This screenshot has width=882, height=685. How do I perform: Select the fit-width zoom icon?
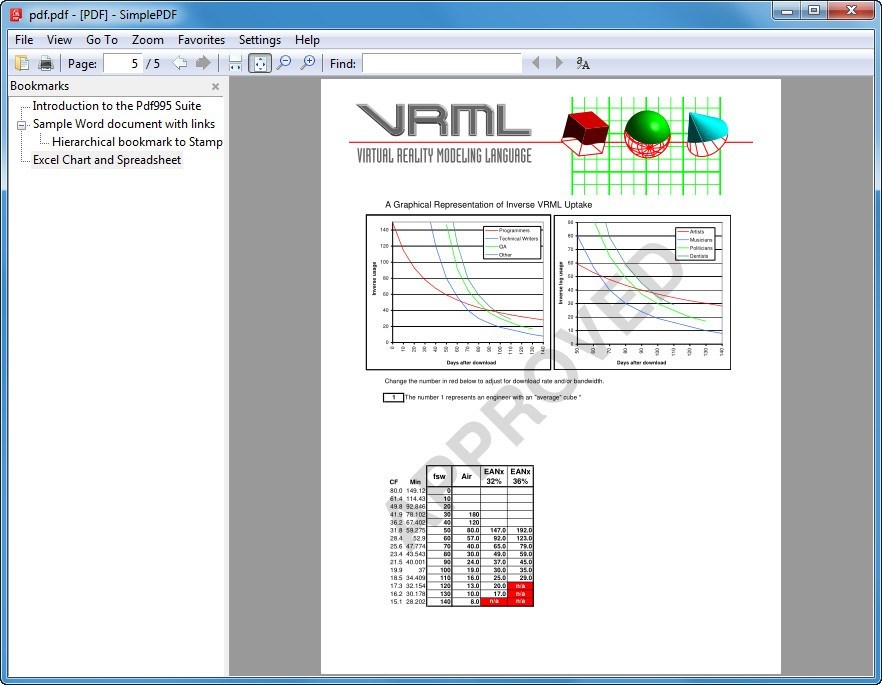coord(236,62)
